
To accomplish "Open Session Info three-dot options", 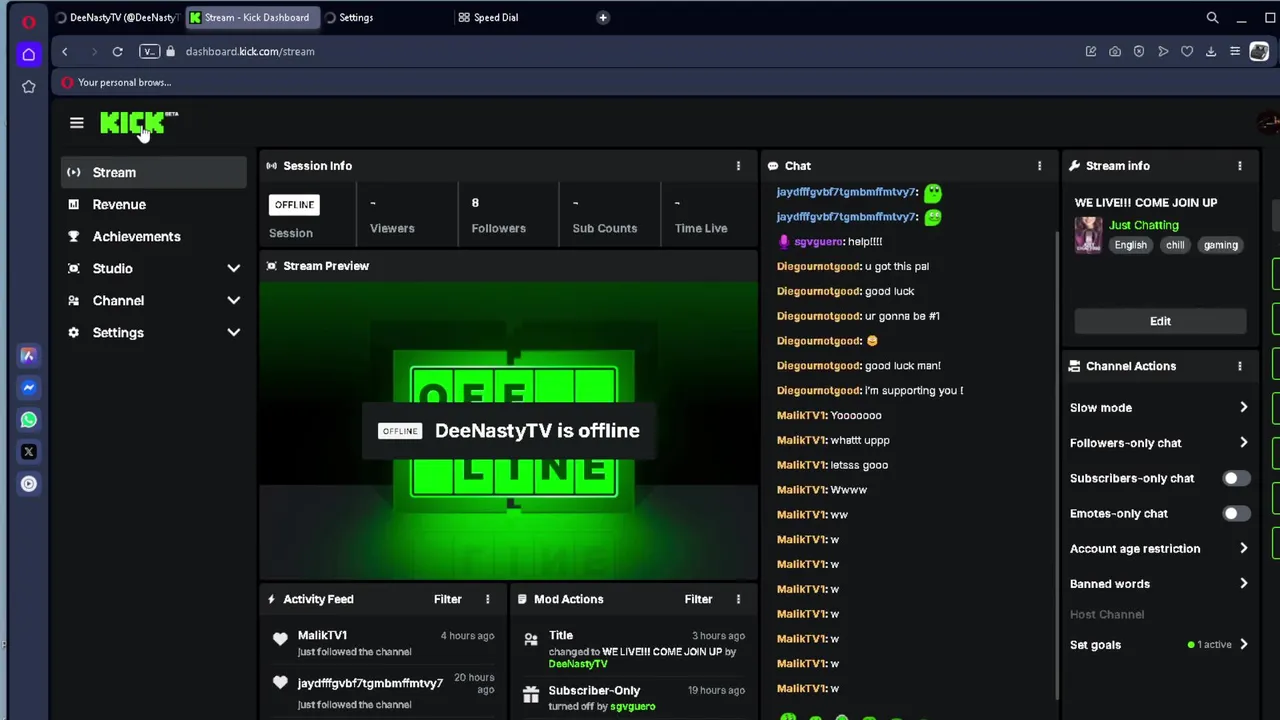I will (x=738, y=166).
